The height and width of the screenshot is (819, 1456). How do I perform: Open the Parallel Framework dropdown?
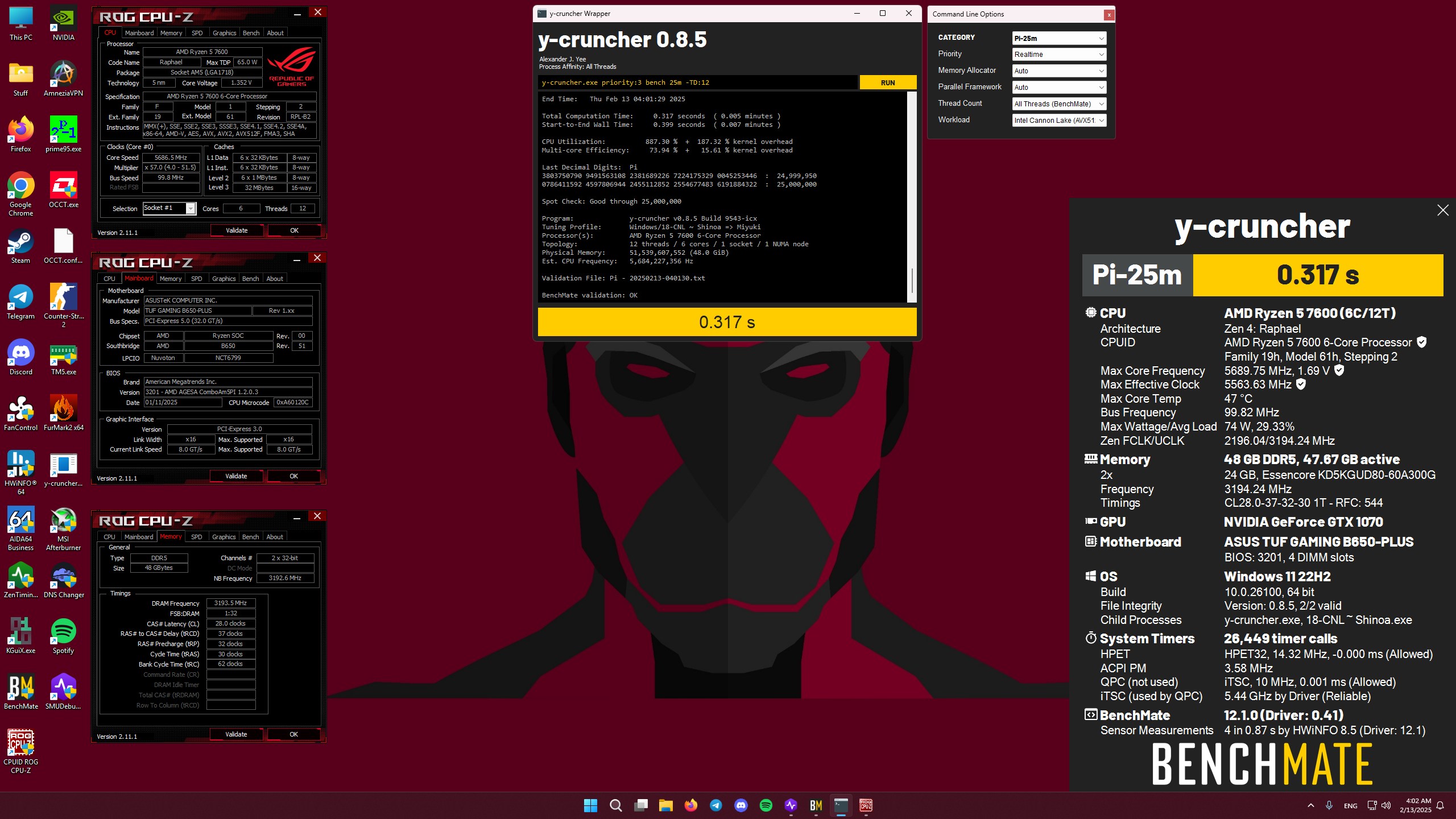(x=1059, y=88)
